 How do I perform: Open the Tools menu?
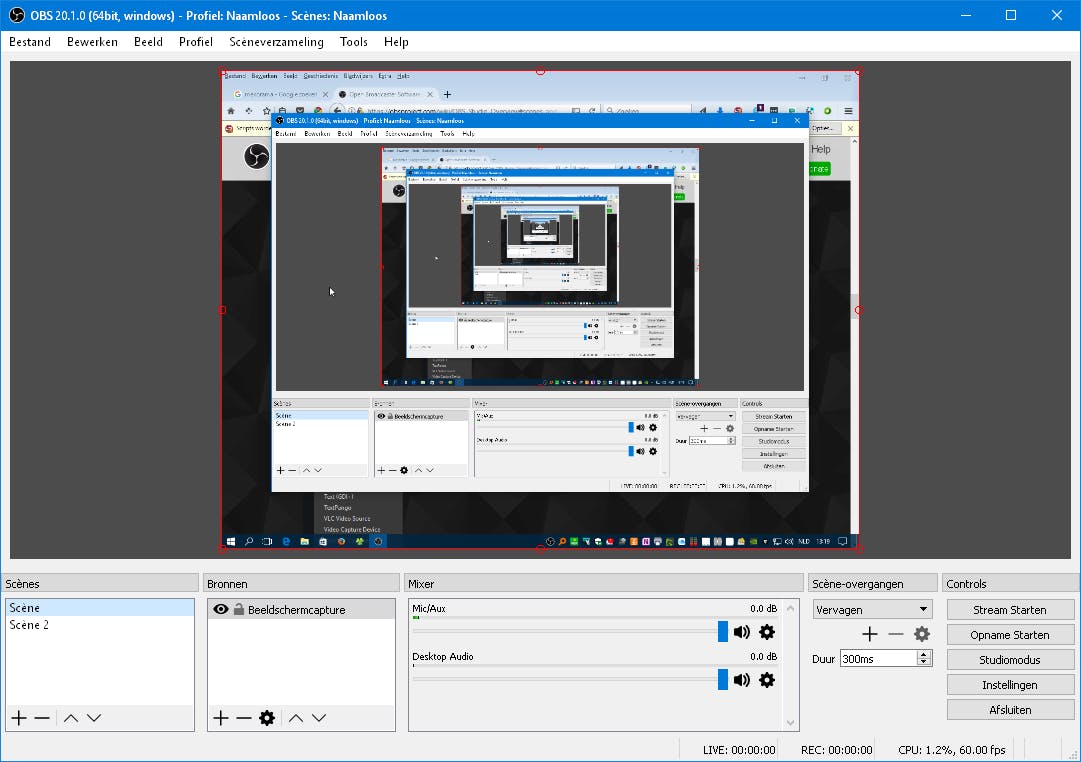click(353, 42)
